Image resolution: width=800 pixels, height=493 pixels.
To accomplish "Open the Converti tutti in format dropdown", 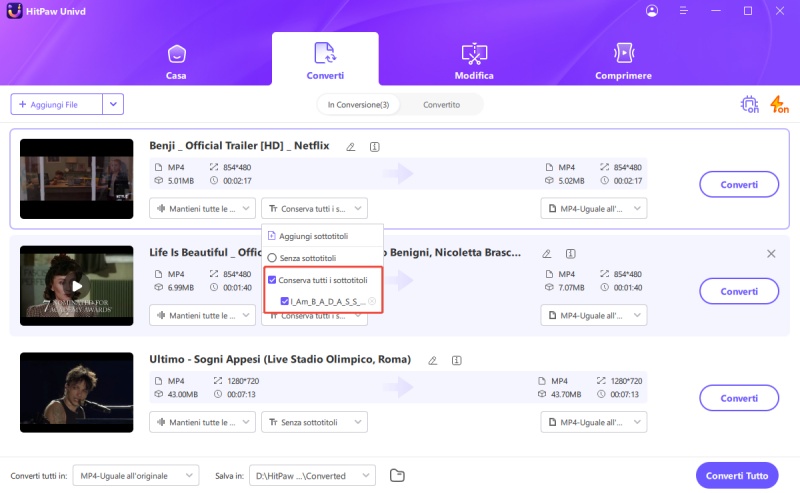I will 138,475.
